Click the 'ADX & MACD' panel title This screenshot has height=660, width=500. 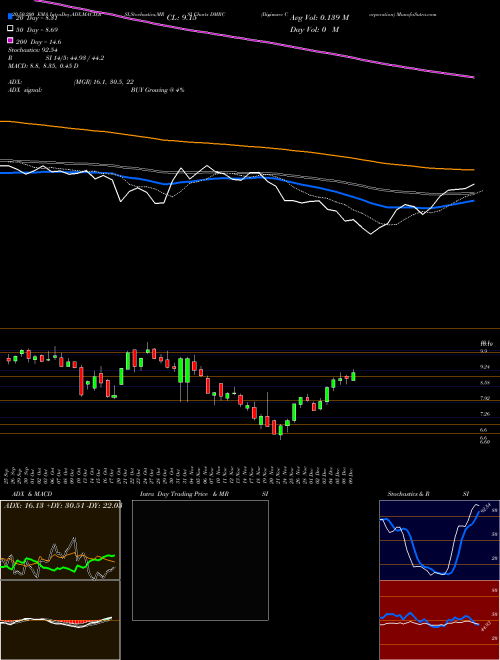[32, 494]
